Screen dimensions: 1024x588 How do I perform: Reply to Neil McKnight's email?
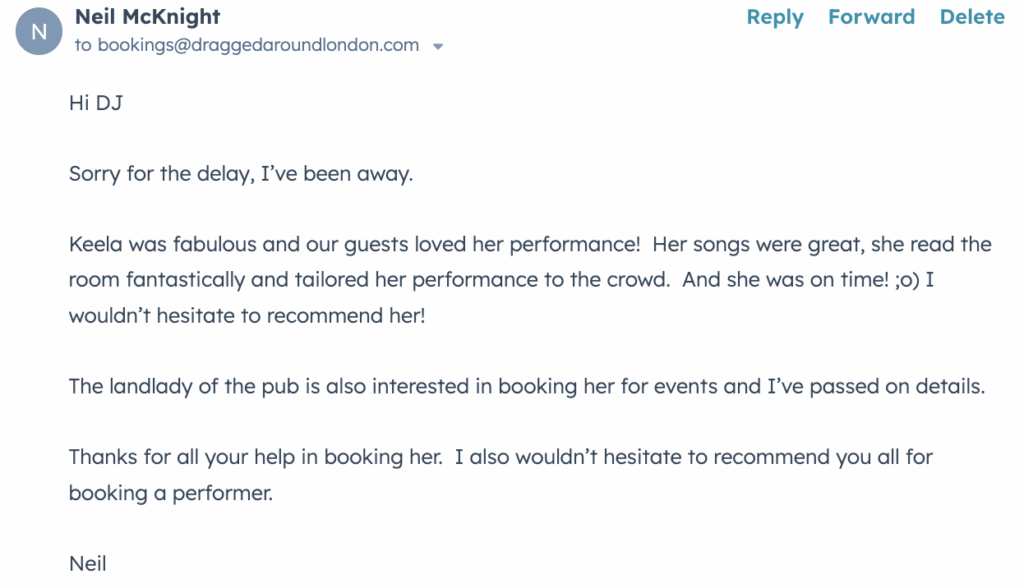[775, 17]
